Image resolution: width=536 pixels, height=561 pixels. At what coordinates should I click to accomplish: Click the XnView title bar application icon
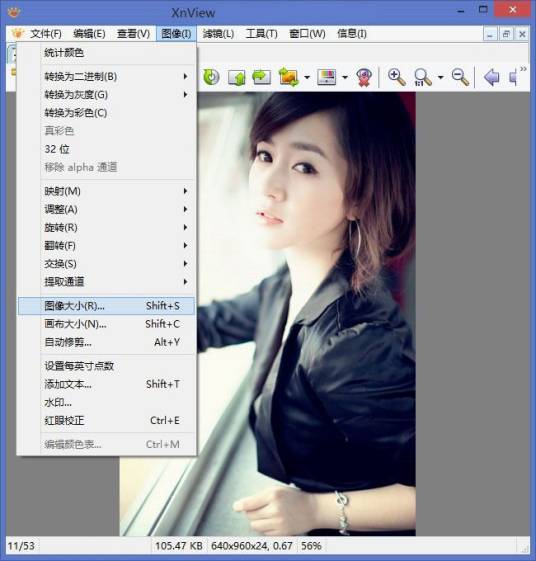[x=14, y=13]
